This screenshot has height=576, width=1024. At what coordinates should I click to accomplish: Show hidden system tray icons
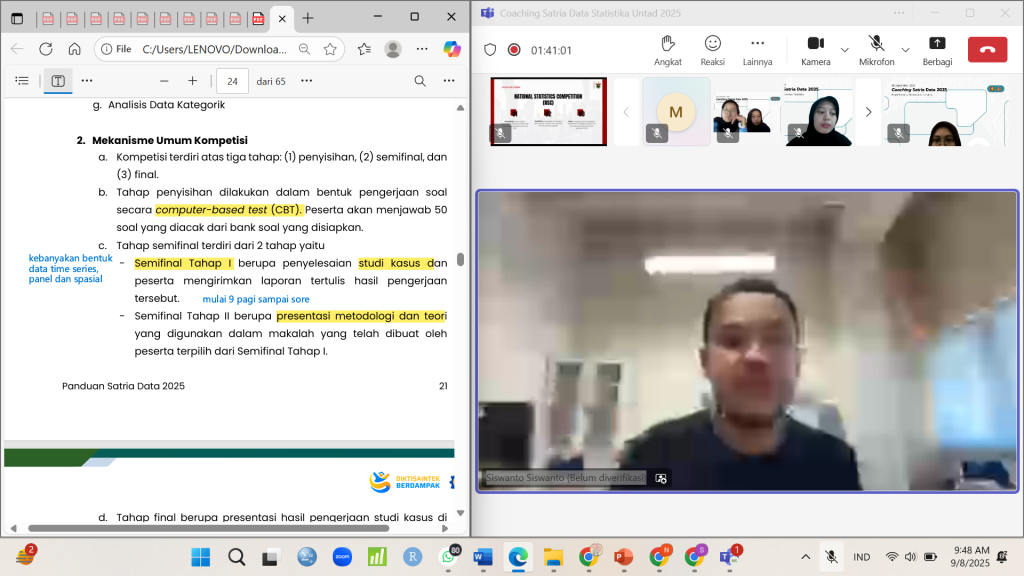pyautogui.click(x=806, y=557)
